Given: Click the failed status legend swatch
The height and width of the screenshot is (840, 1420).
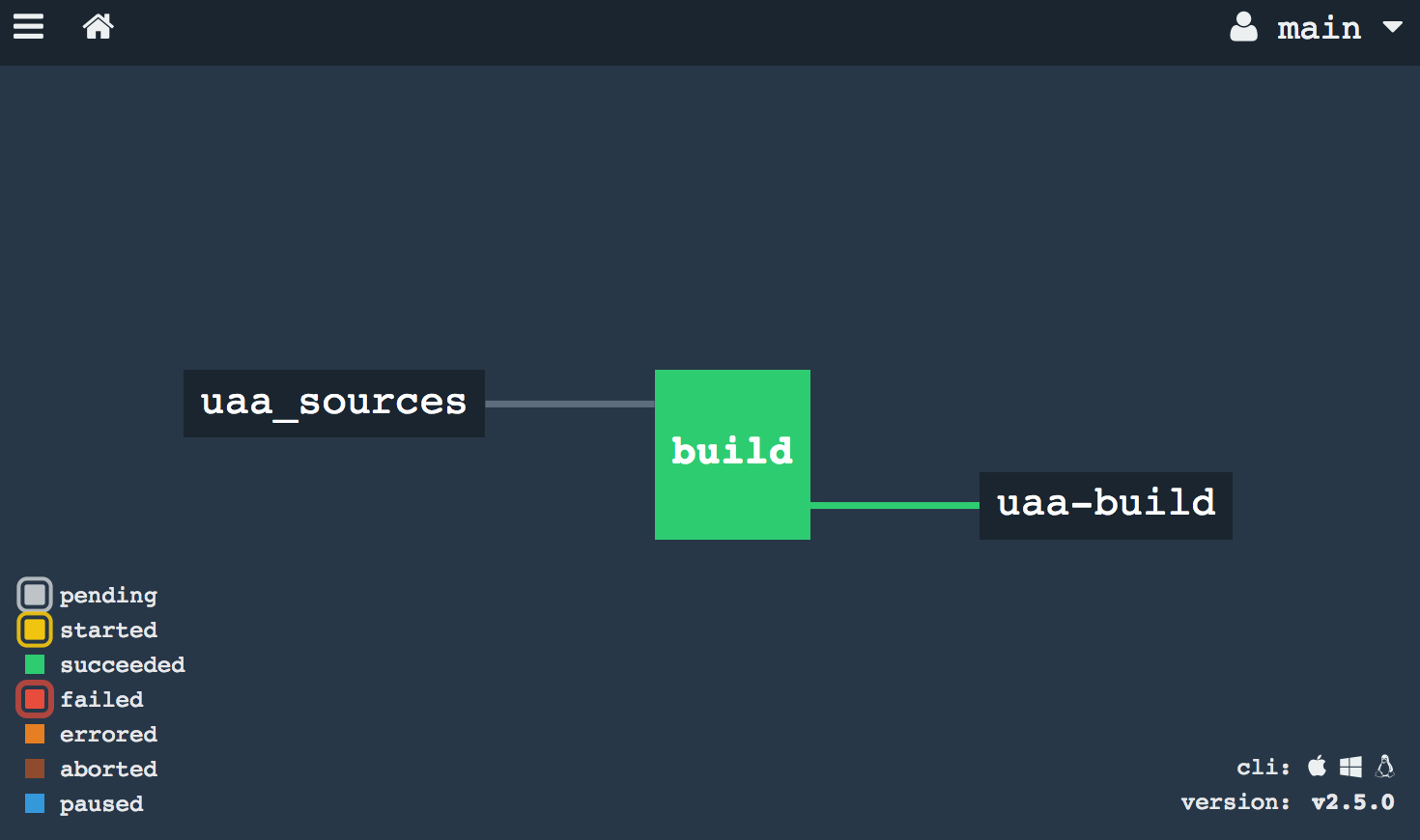Looking at the screenshot, I should click(x=35, y=699).
